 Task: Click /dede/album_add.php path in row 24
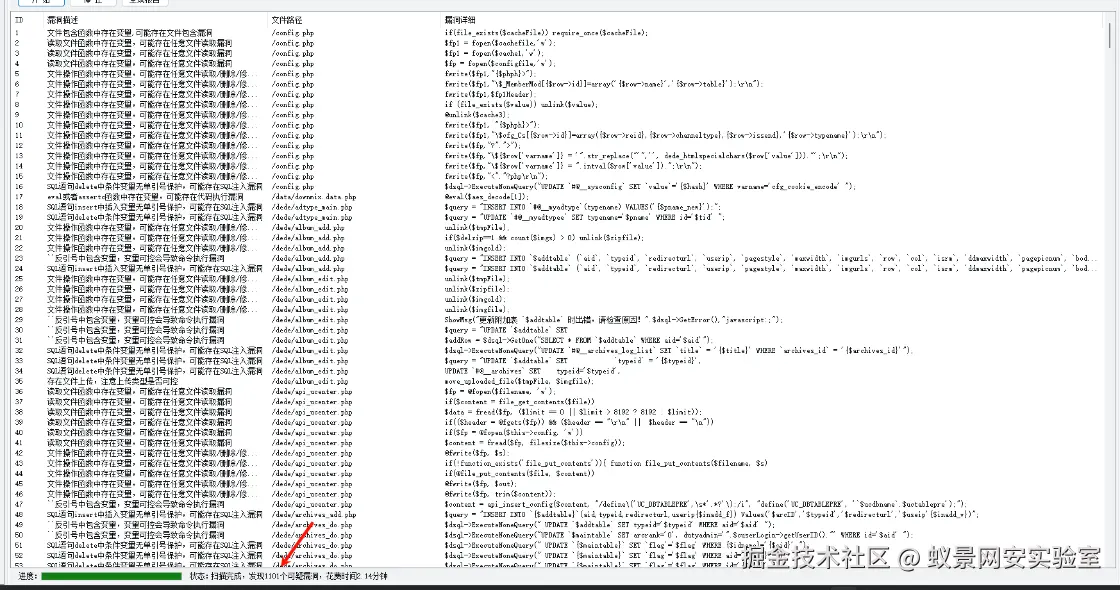(x=308, y=269)
